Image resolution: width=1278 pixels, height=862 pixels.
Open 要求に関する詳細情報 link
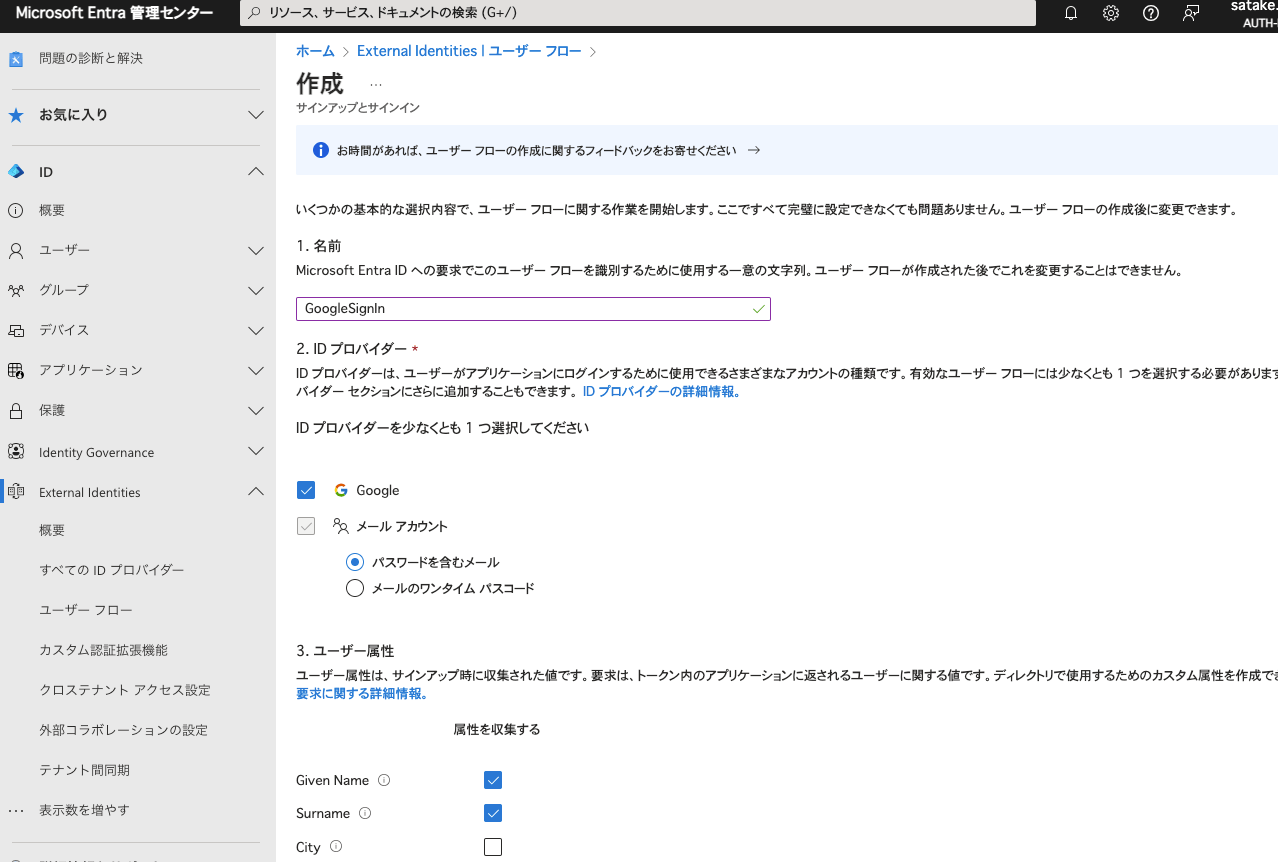362,694
